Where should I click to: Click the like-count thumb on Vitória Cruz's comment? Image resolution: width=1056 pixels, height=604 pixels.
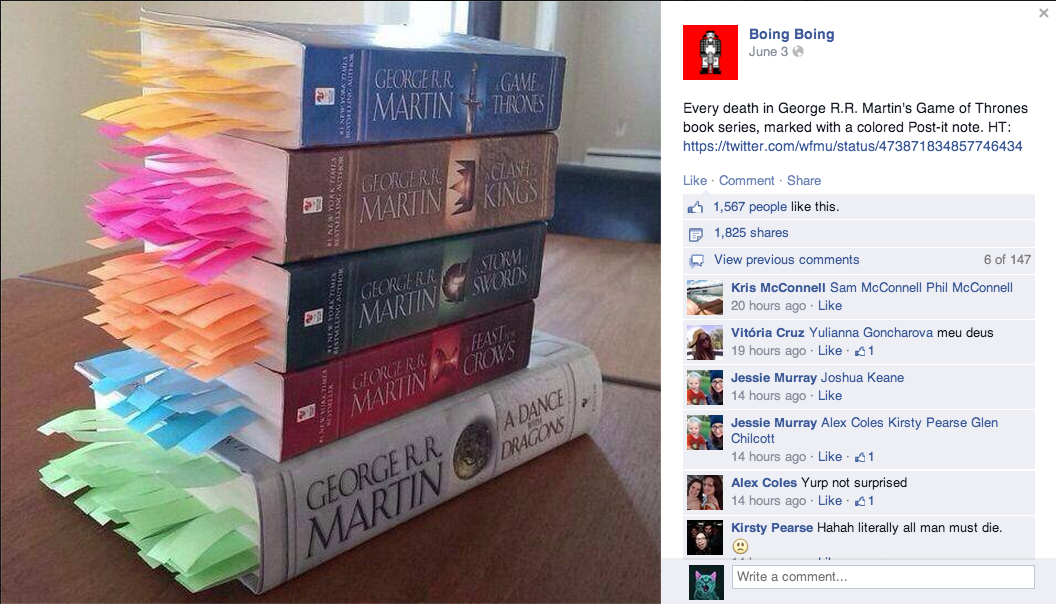tap(860, 351)
